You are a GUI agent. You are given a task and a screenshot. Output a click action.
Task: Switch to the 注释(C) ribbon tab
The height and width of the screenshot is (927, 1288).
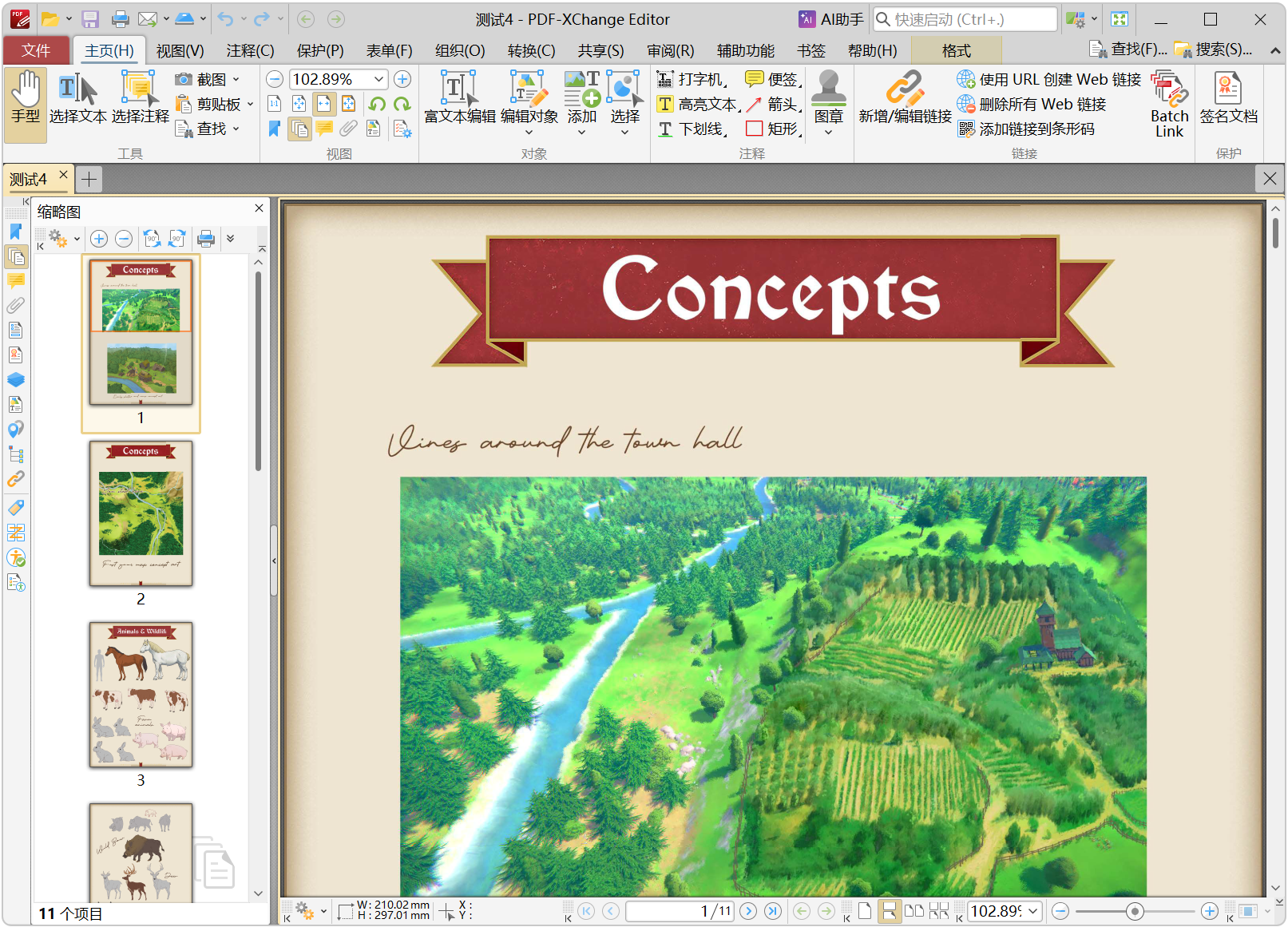250,50
